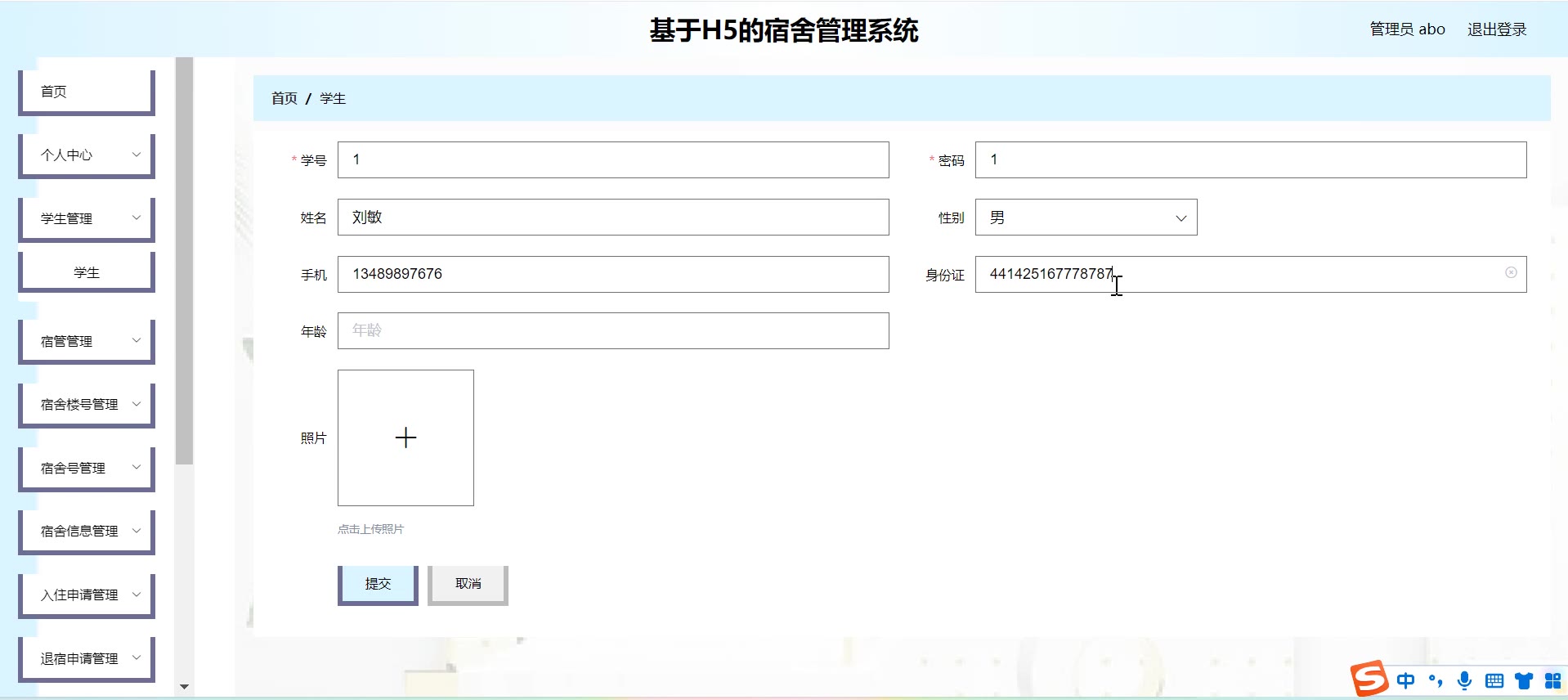Open the skin (shirt) icon in IME bar
Screen dimensions: 1568x700
click(x=1524, y=680)
